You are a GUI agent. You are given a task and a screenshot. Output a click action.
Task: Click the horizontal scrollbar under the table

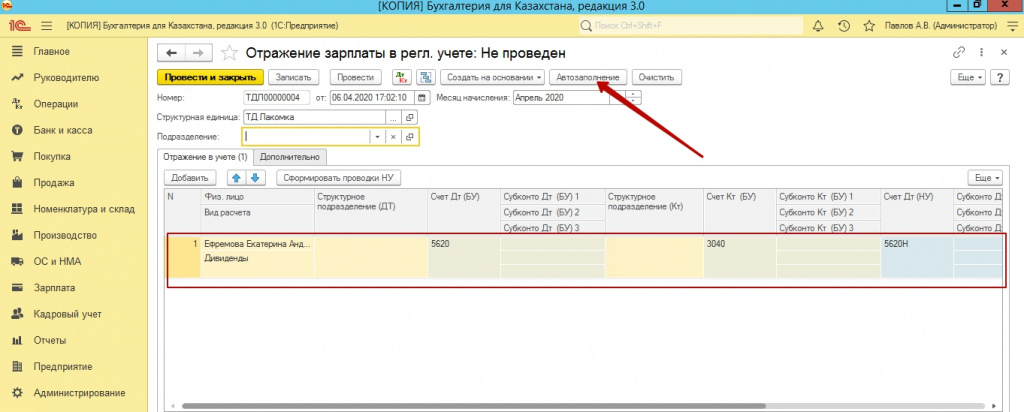[x=473, y=406]
